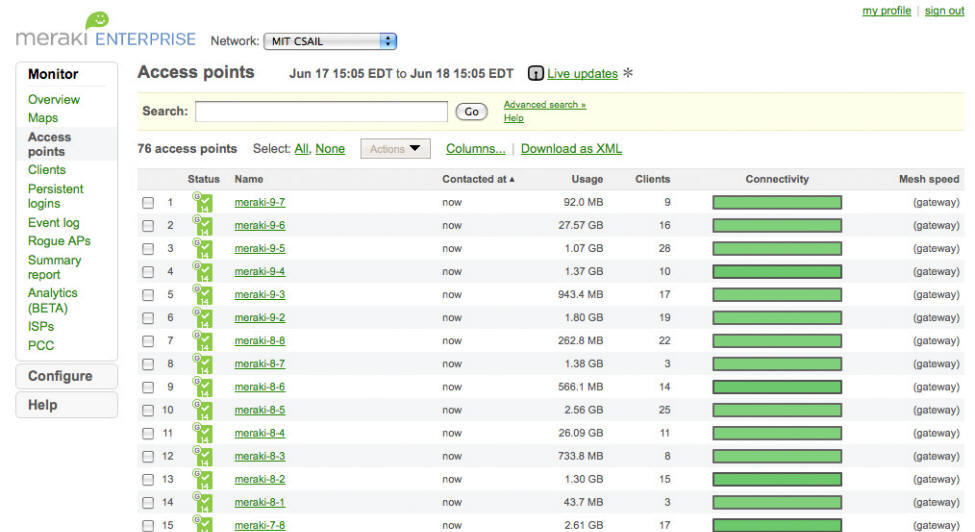This screenshot has width=975, height=532.
Task: Sort by the Clients column header
Action: click(x=652, y=179)
